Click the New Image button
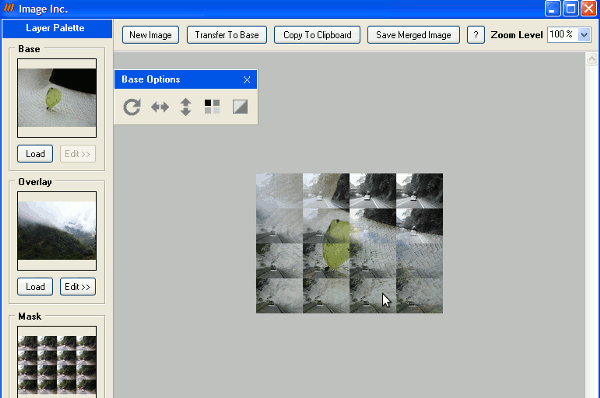 150,35
